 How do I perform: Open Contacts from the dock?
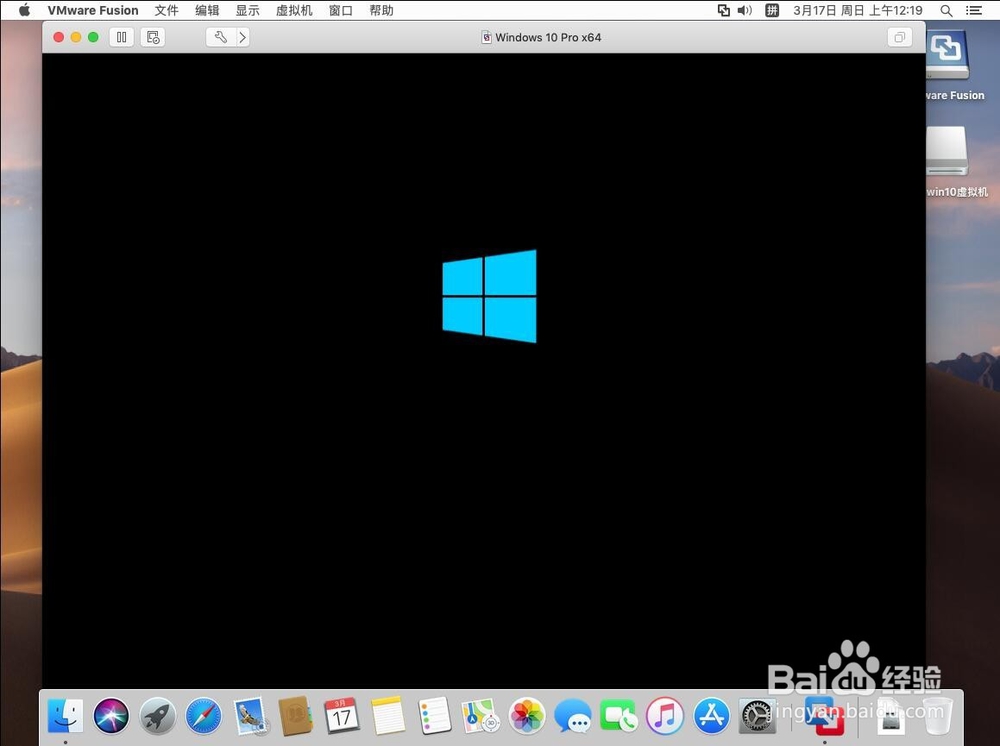295,715
